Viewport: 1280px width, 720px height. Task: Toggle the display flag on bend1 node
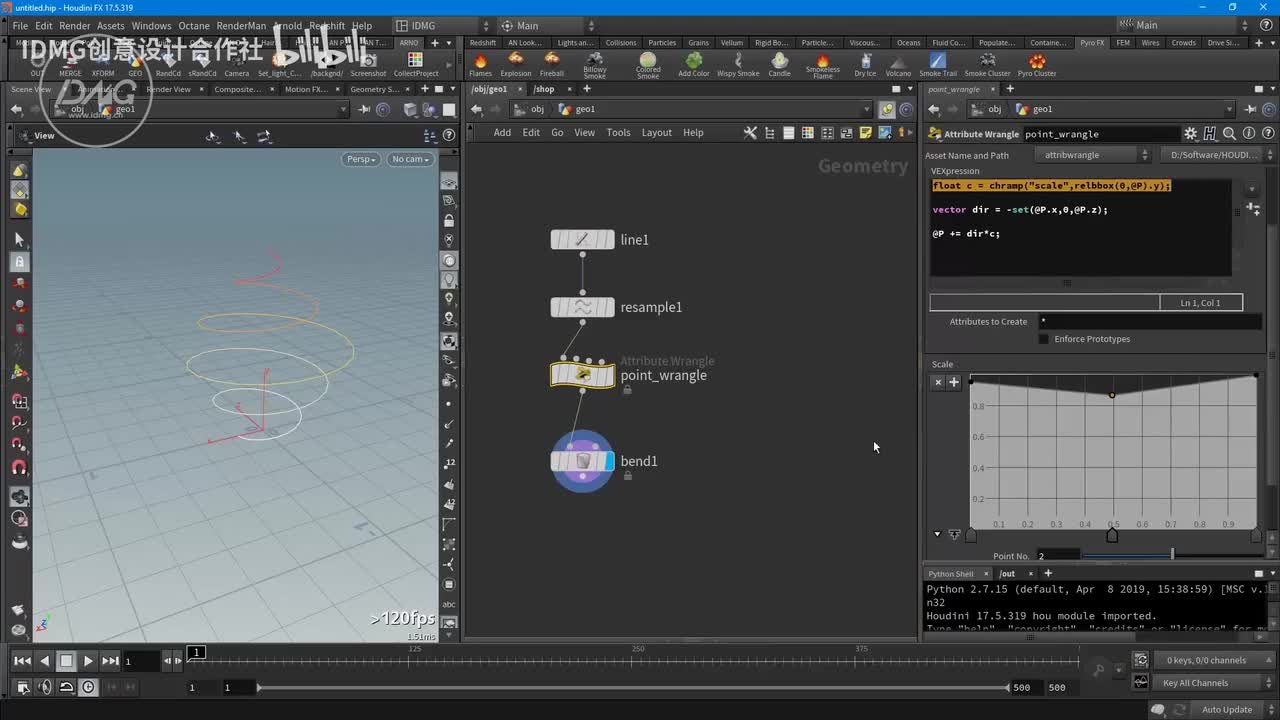609,461
